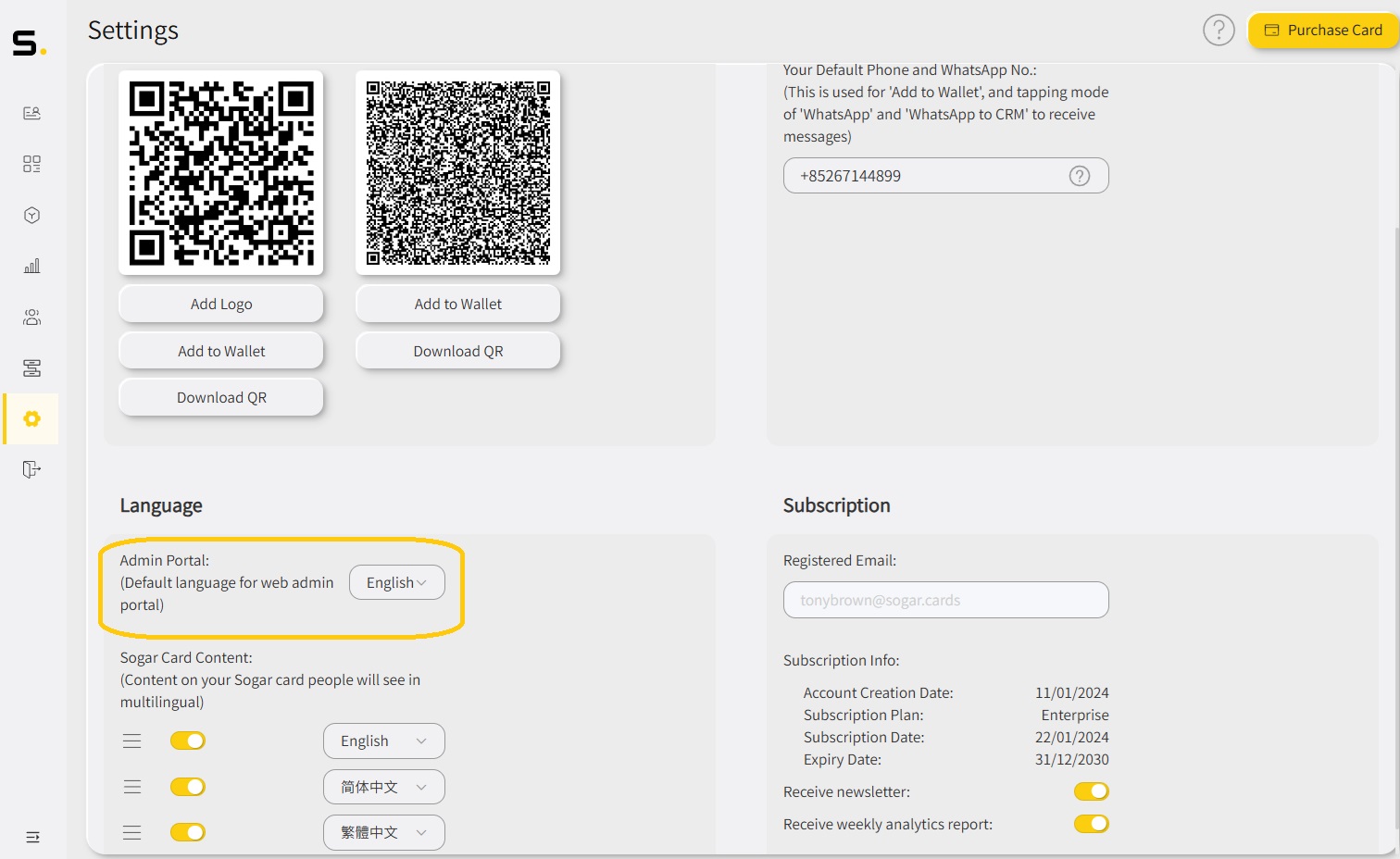Open the dashboard grid icon in sidebar
The image size is (1400, 859).
coord(31,164)
